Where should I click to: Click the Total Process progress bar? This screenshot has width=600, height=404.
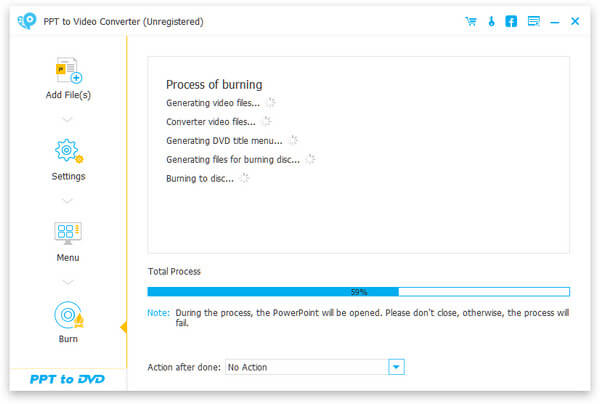pyautogui.click(x=358, y=292)
